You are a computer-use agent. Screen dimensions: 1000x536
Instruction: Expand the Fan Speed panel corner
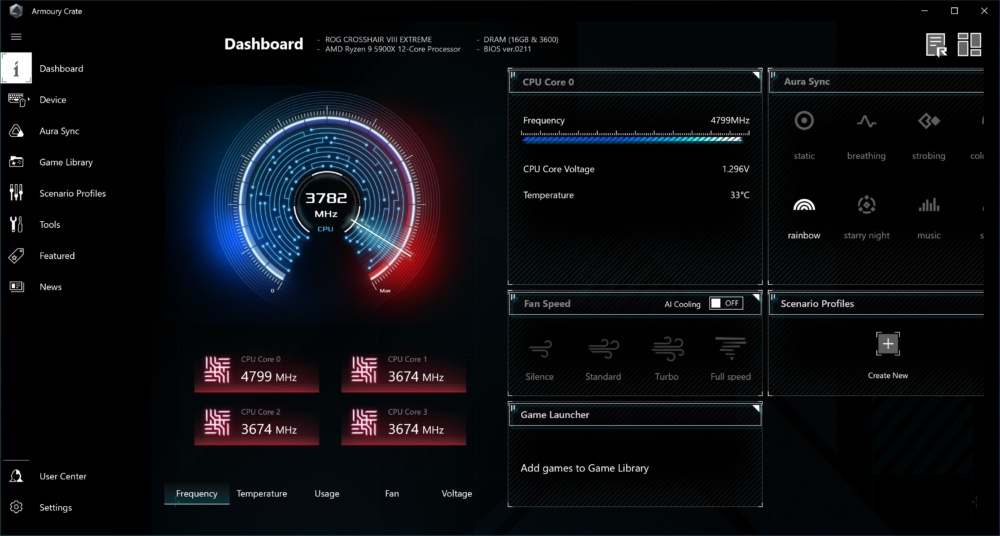click(756, 297)
